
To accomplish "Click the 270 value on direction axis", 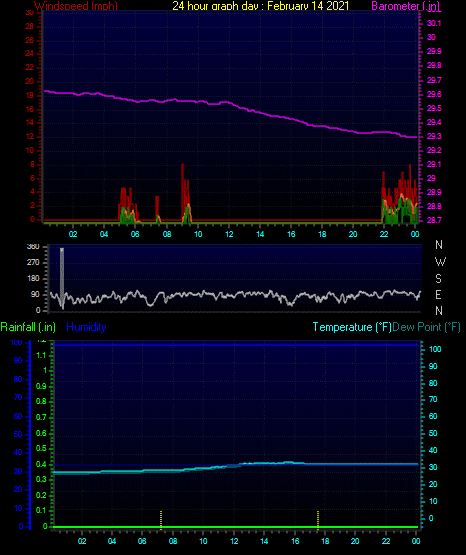I will point(33,263).
